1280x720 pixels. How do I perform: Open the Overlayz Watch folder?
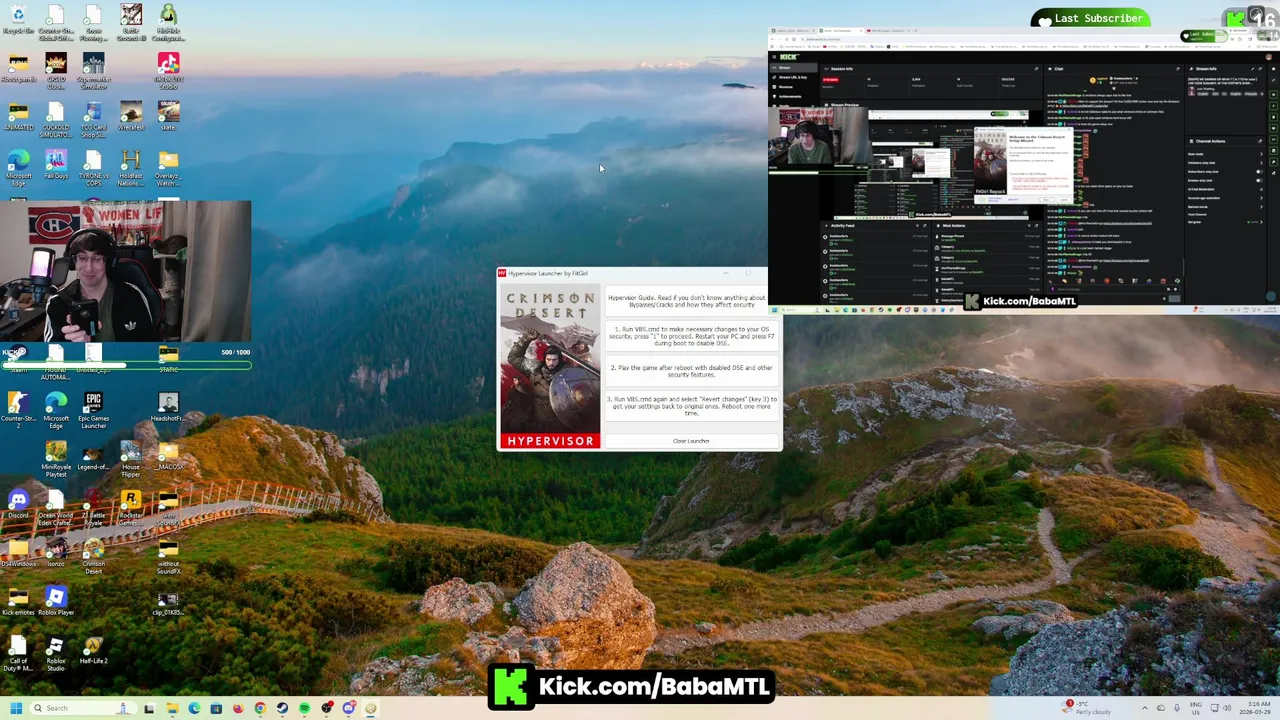click(168, 168)
